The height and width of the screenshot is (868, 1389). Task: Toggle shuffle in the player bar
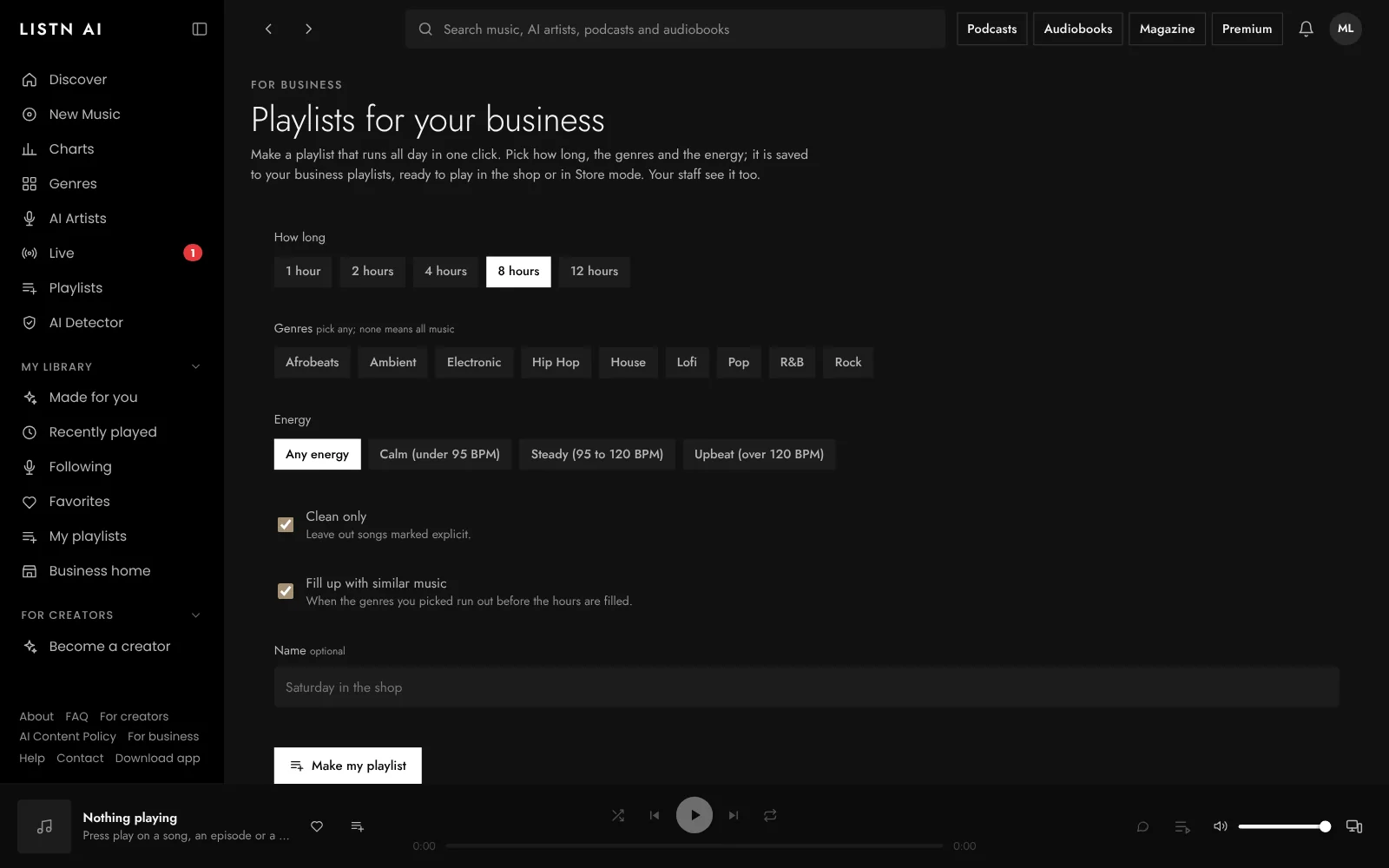click(x=618, y=815)
